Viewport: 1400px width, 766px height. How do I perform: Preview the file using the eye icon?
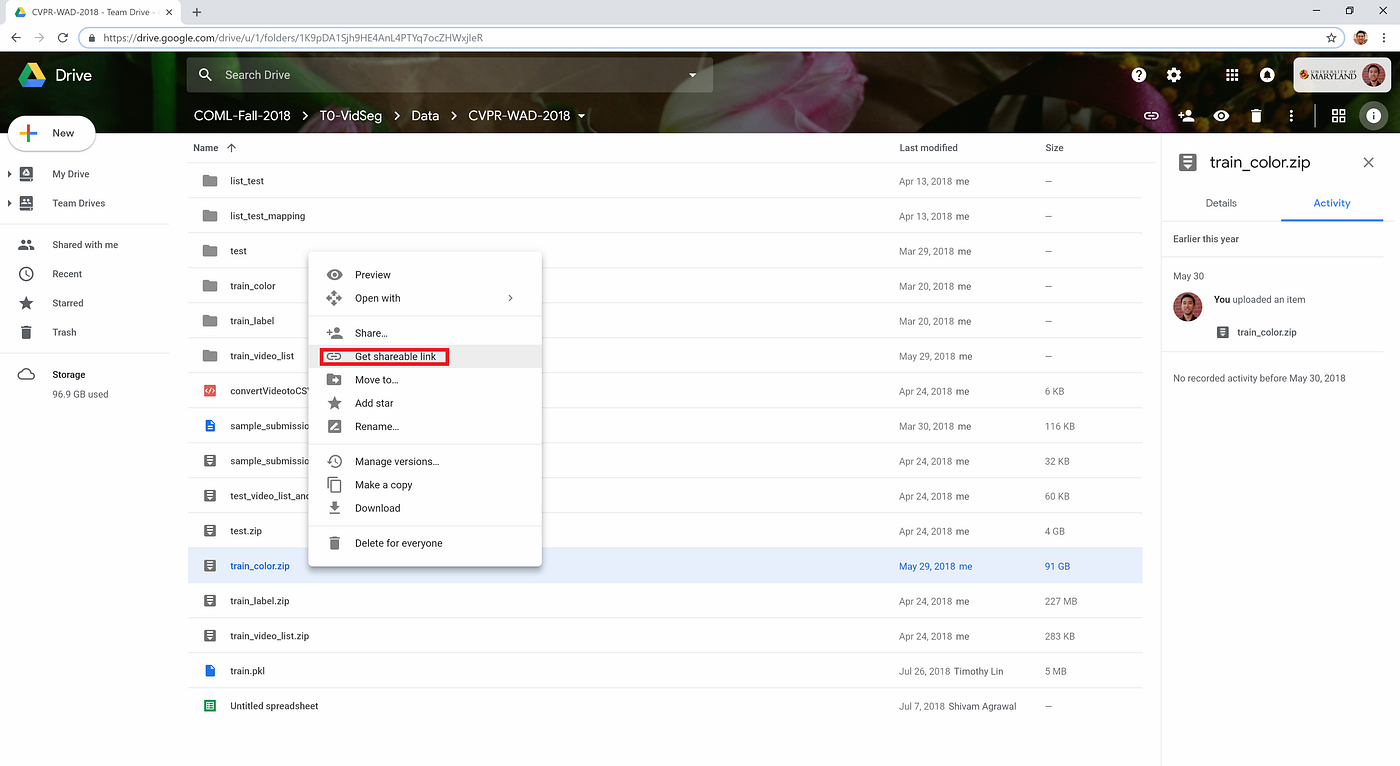pos(1221,115)
